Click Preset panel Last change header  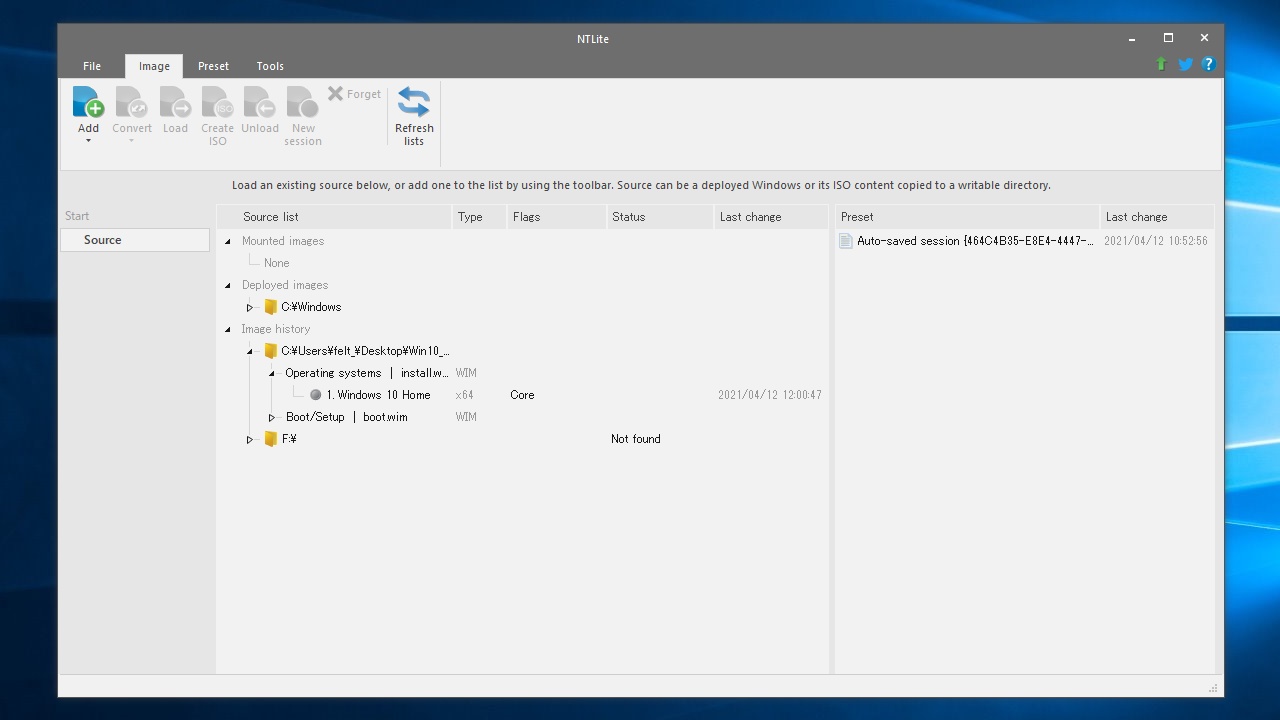[x=1157, y=217]
